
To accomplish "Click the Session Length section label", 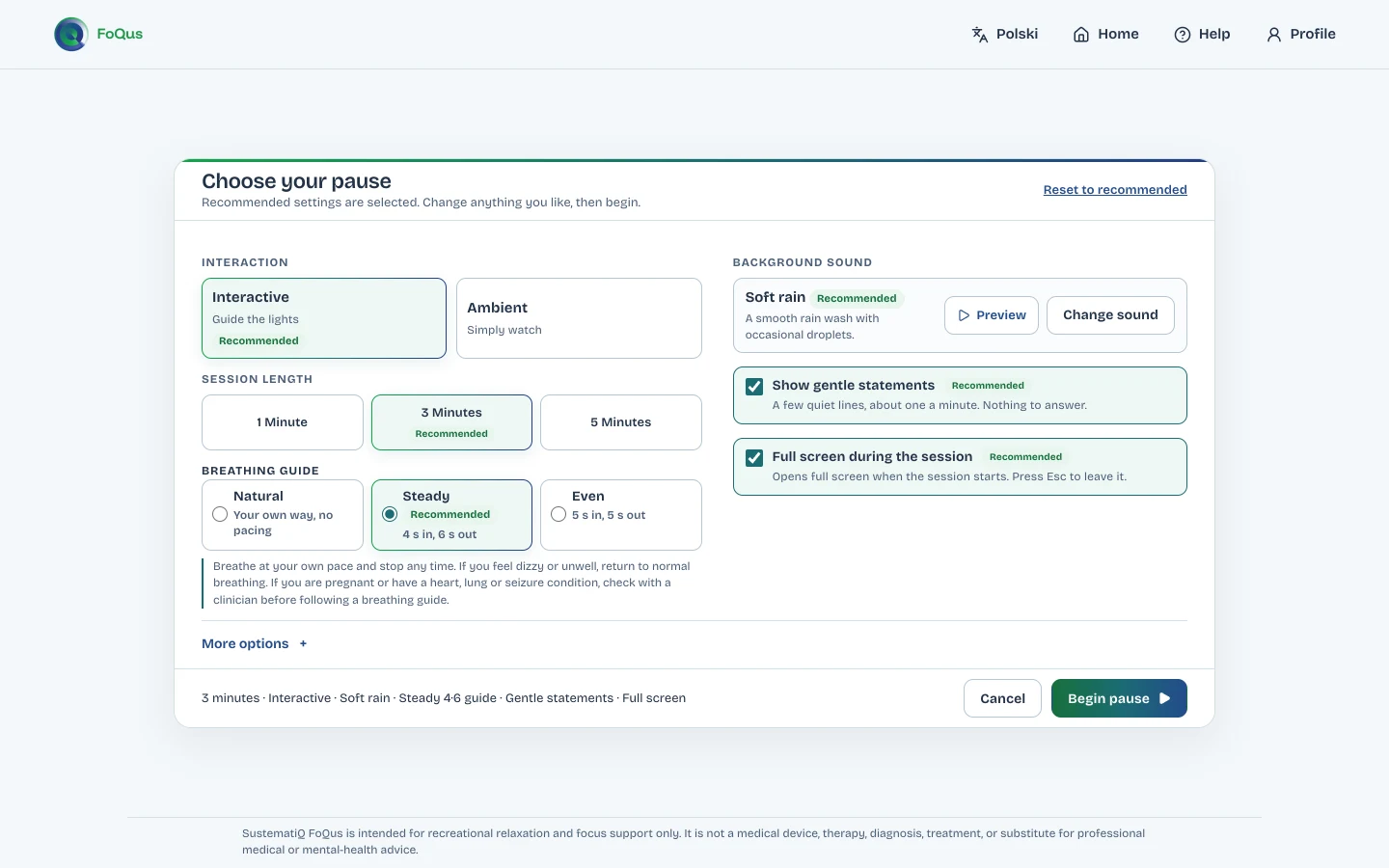I will pos(257,379).
